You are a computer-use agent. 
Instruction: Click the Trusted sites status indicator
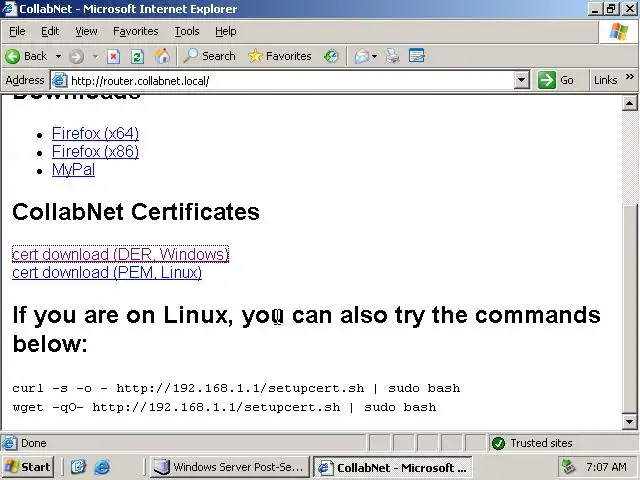coord(533,443)
